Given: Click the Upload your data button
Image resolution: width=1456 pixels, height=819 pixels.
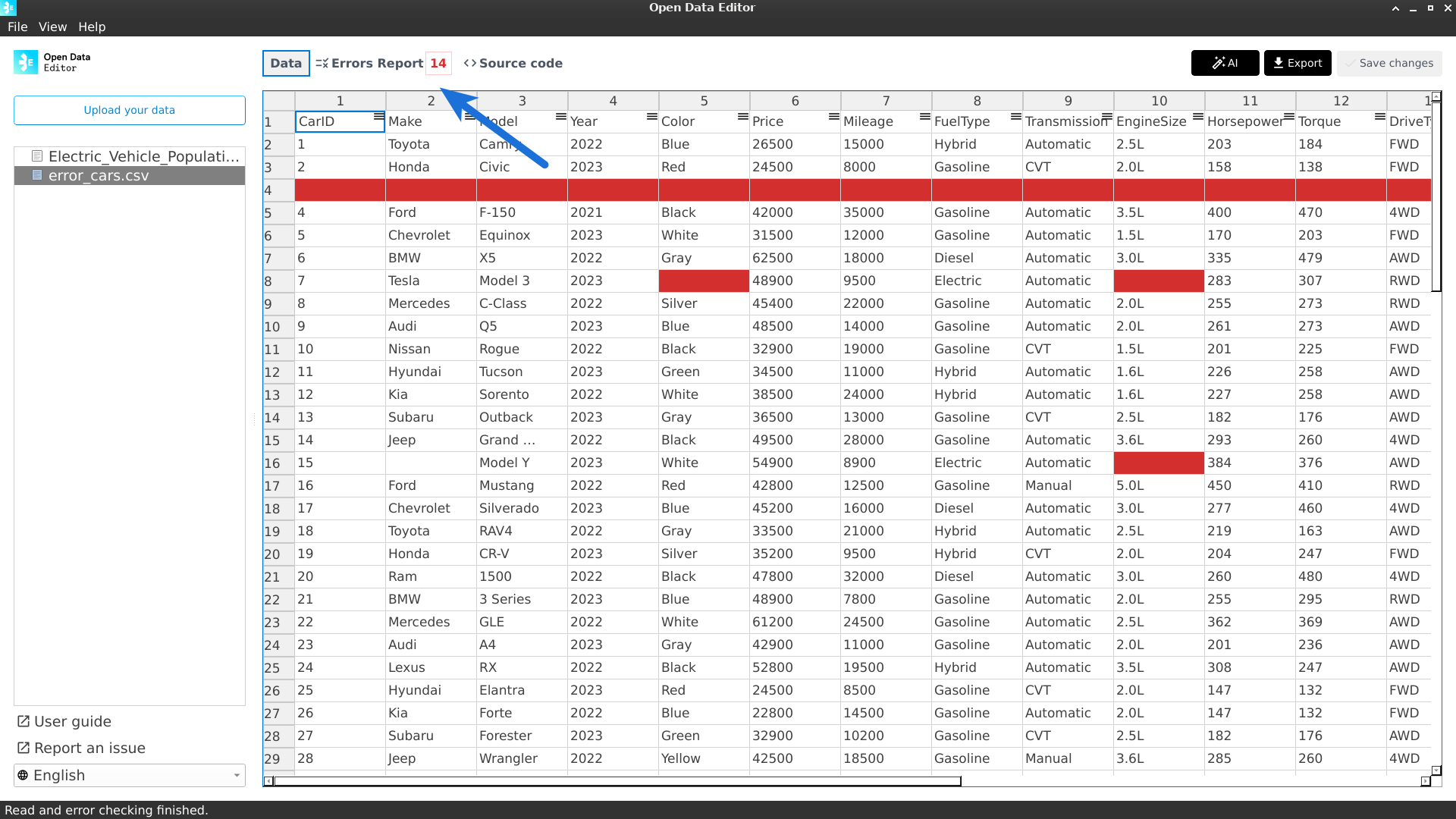Looking at the screenshot, I should [x=129, y=110].
